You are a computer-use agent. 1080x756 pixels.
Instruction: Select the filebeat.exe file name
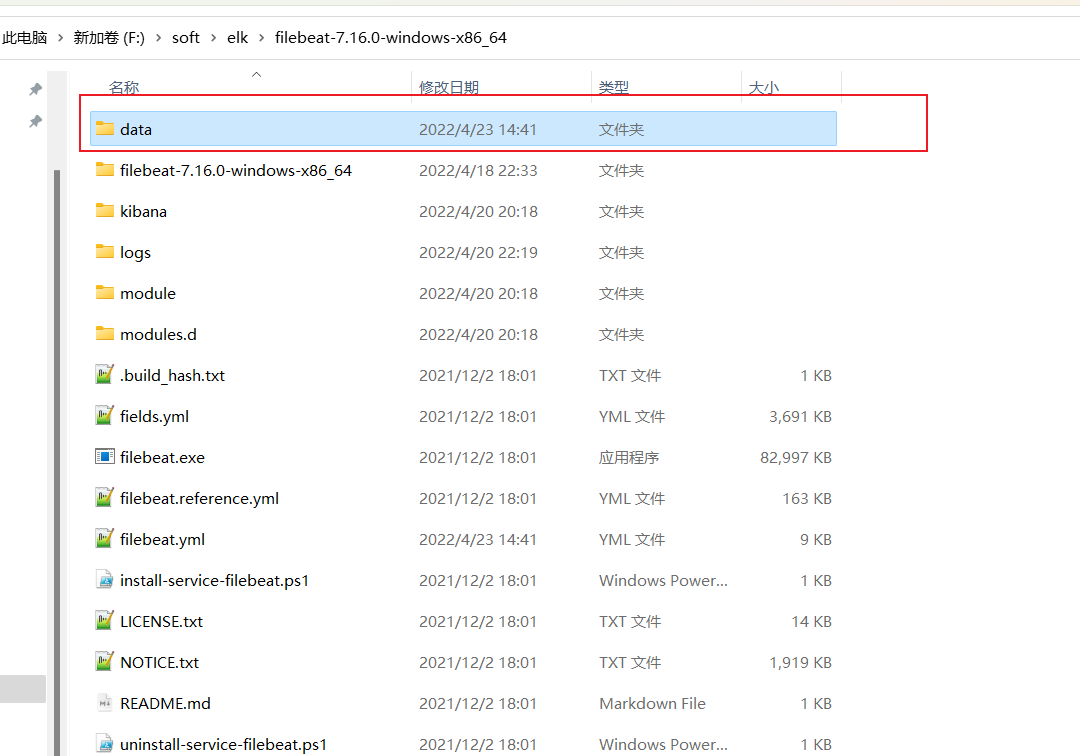coord(163,457)
